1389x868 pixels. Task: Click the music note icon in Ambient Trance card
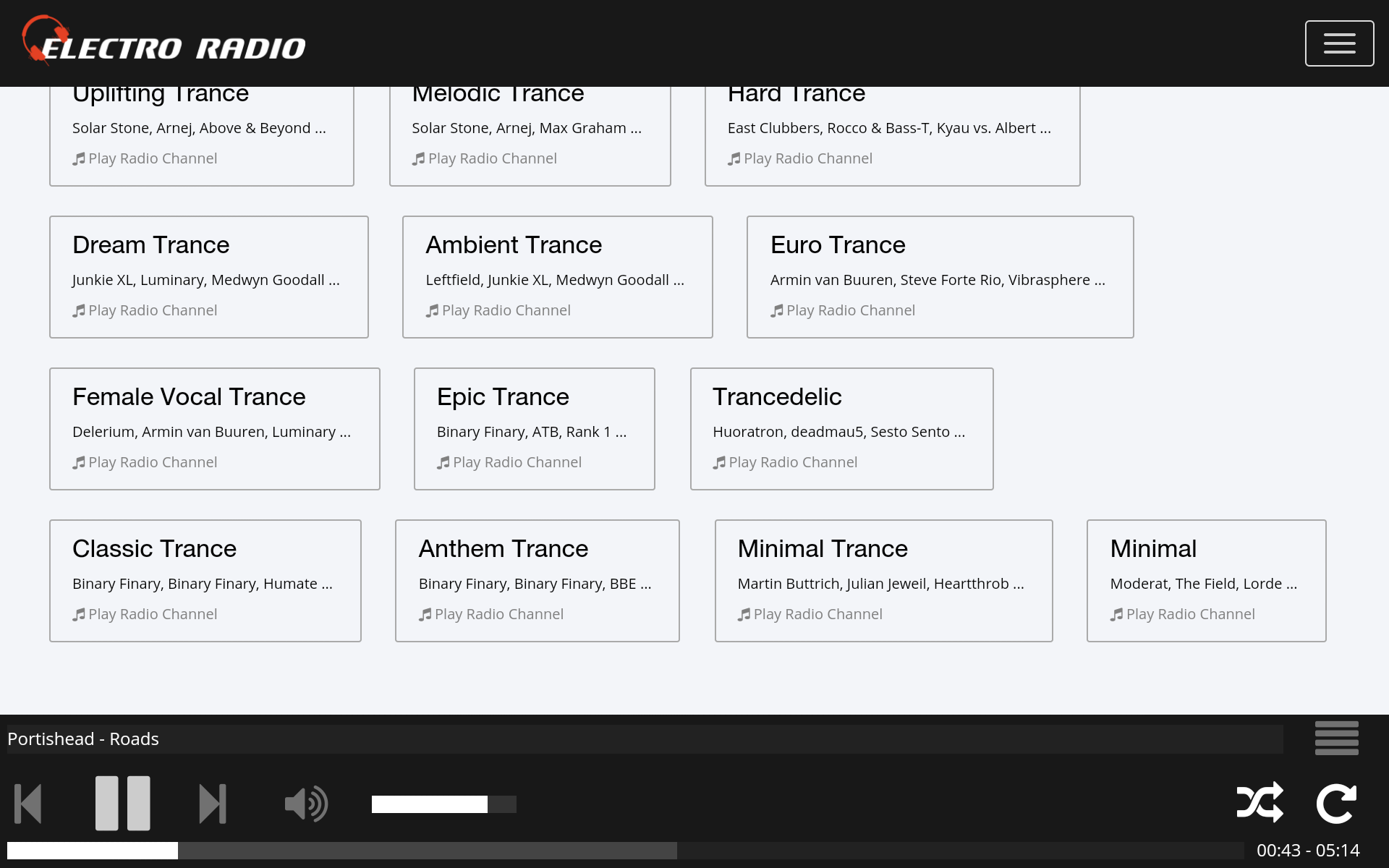[432, 310]
